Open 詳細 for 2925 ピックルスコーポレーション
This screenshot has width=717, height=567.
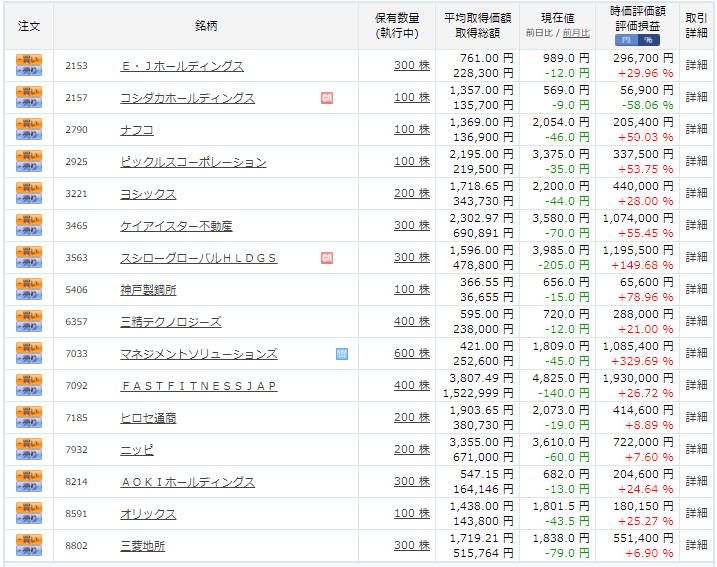click(x=696, y=161)
